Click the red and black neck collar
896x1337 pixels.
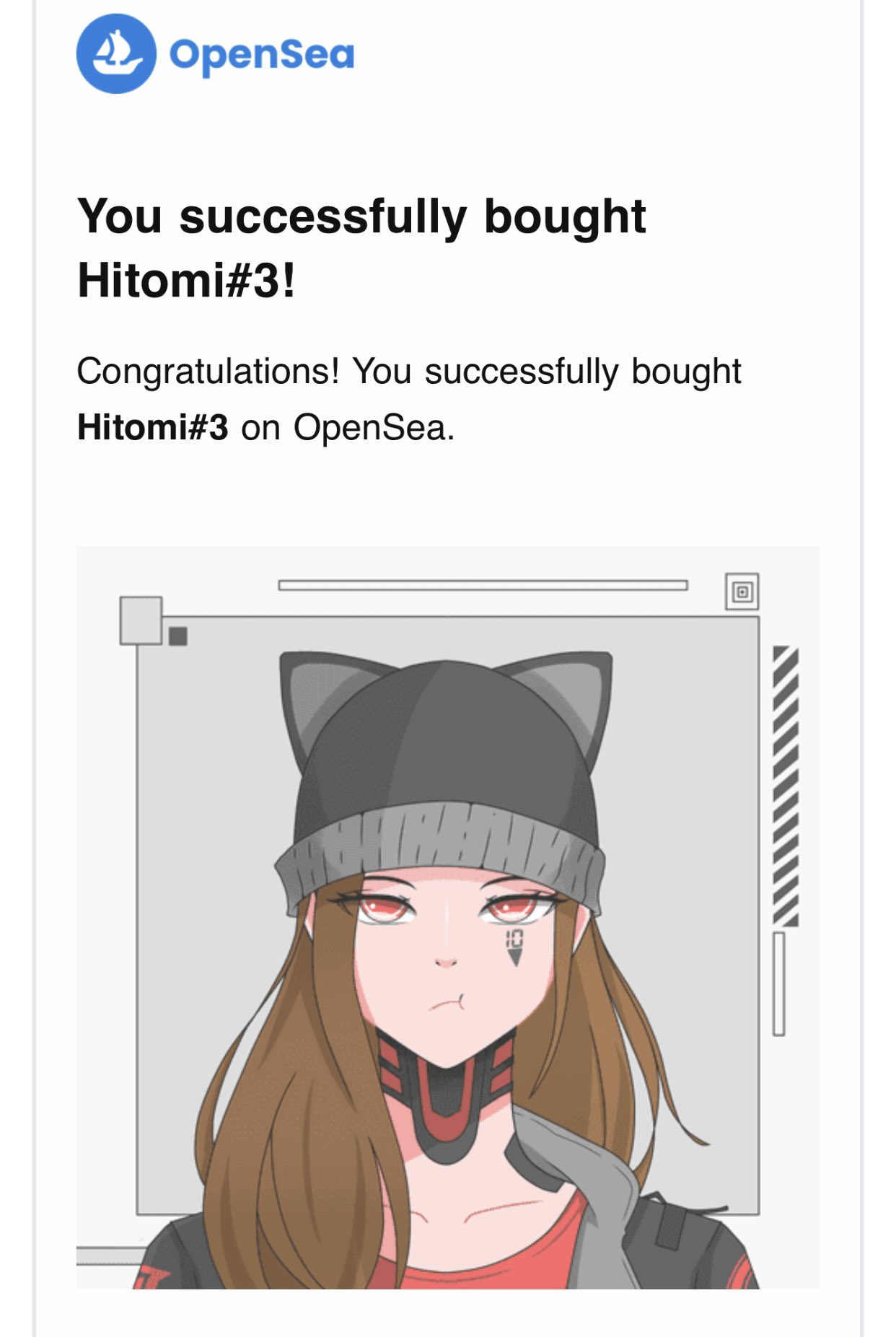click(446, 1096)
